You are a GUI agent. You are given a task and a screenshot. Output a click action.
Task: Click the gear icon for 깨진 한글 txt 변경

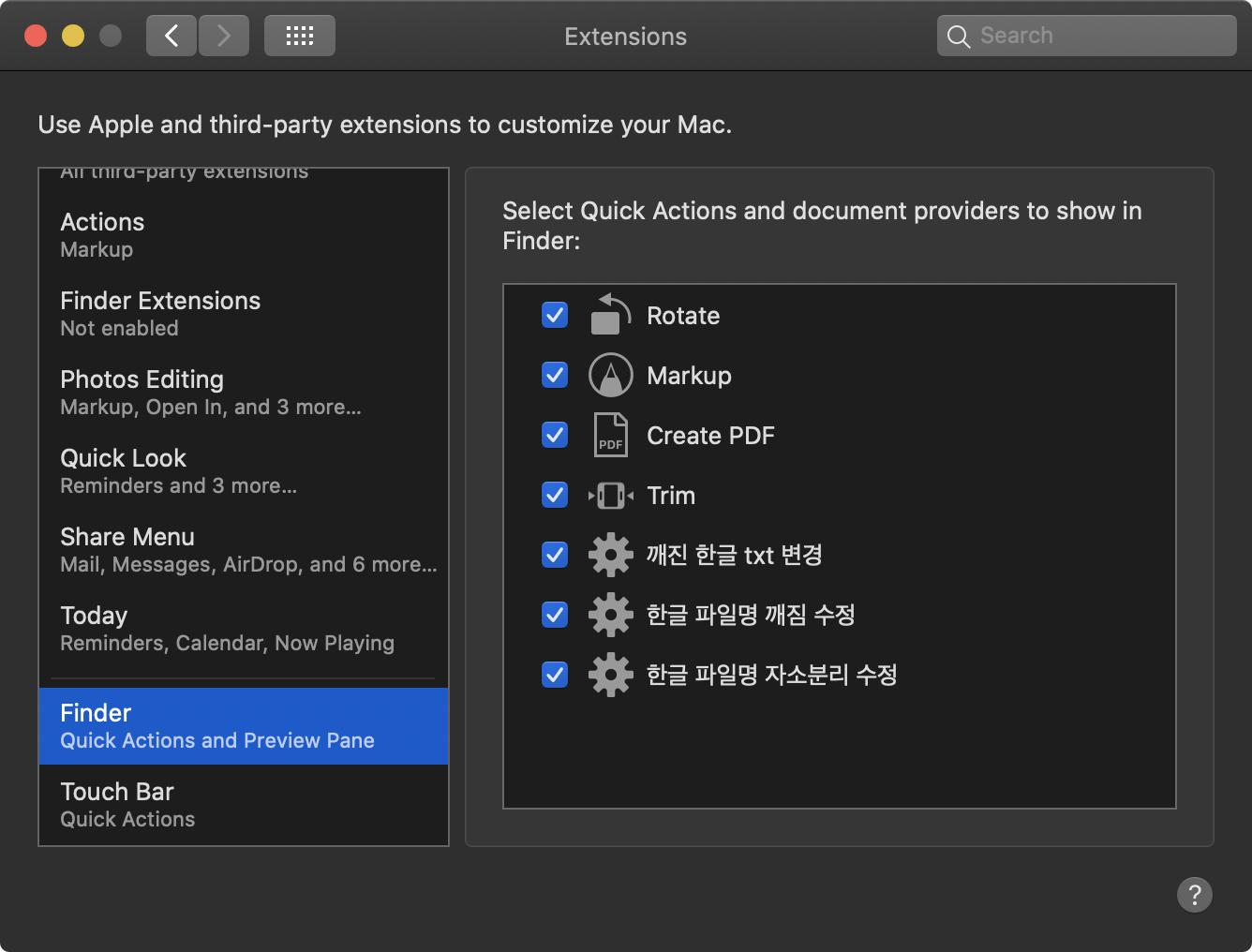(x=610, y=556)
